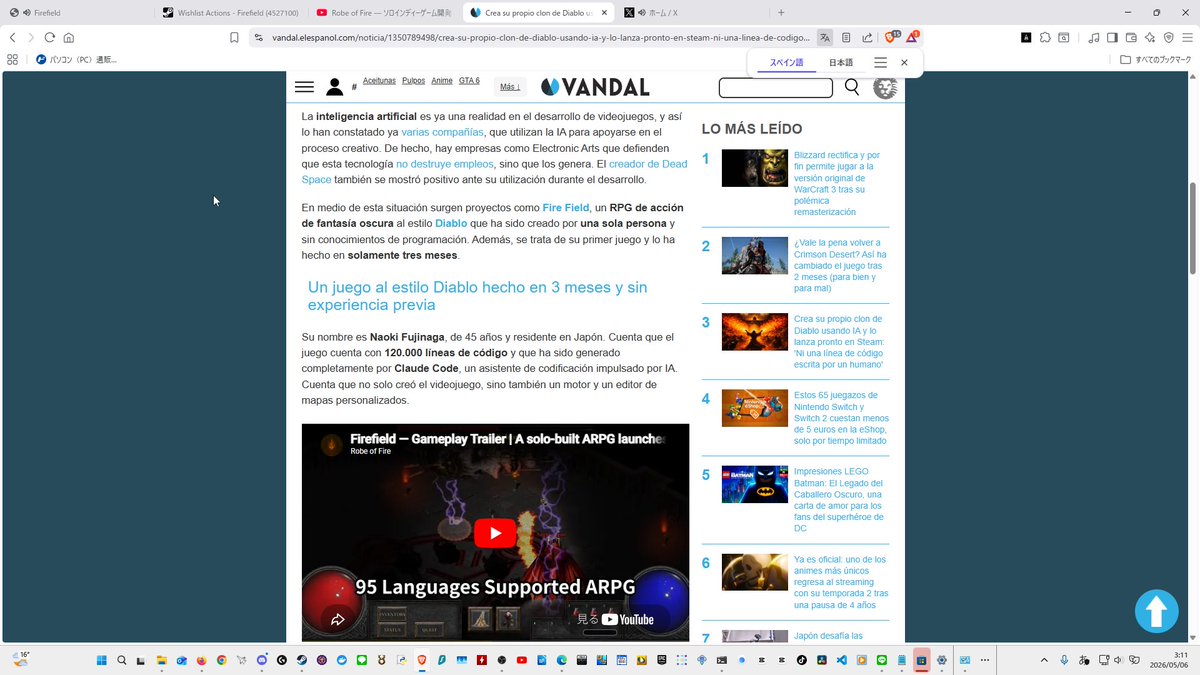The height and width of the screenshot is (675, 1200).
Task: Click the share page icon
Action: [867, 37]
